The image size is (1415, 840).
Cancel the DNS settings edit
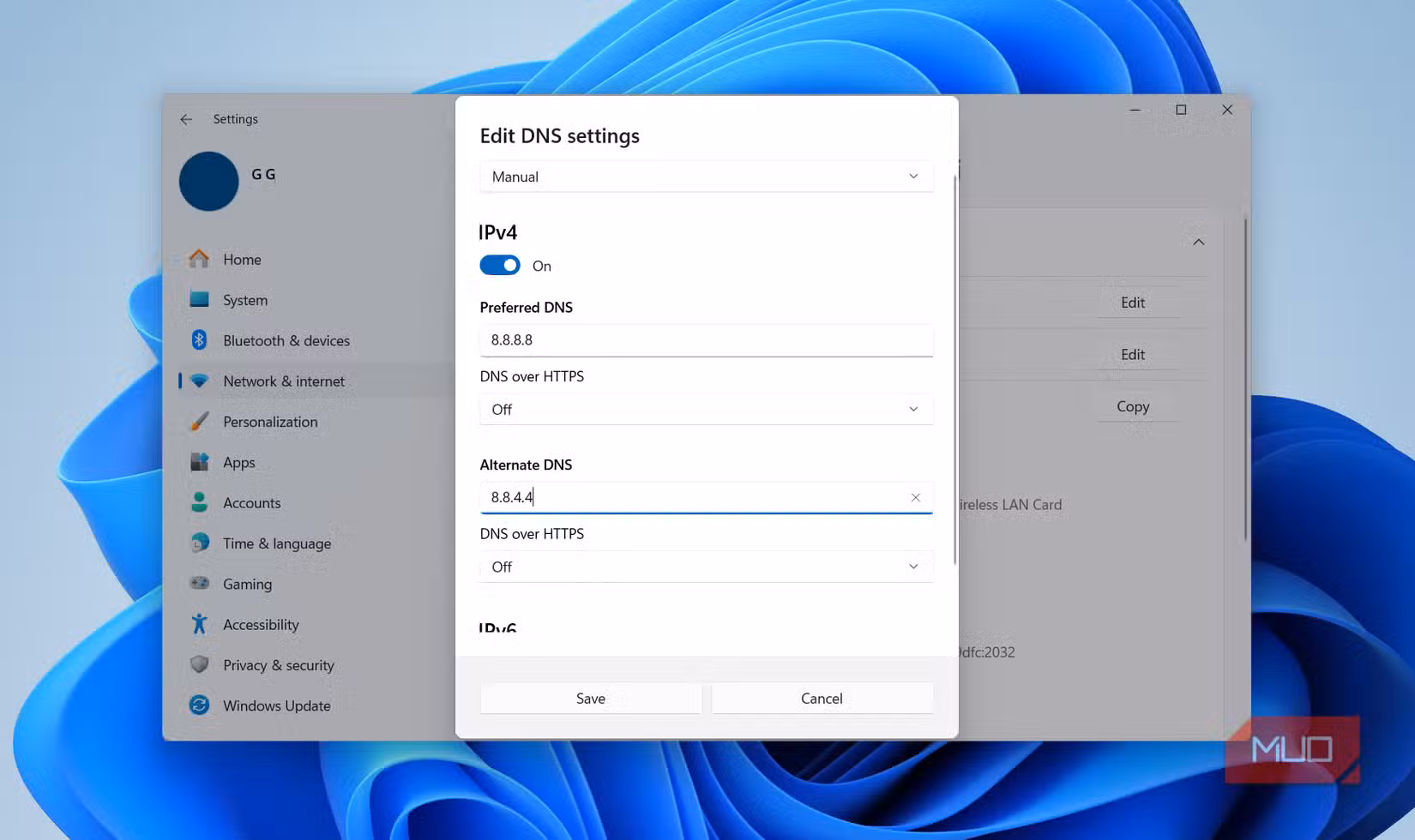pyautogui.click(x=822, y=698)
